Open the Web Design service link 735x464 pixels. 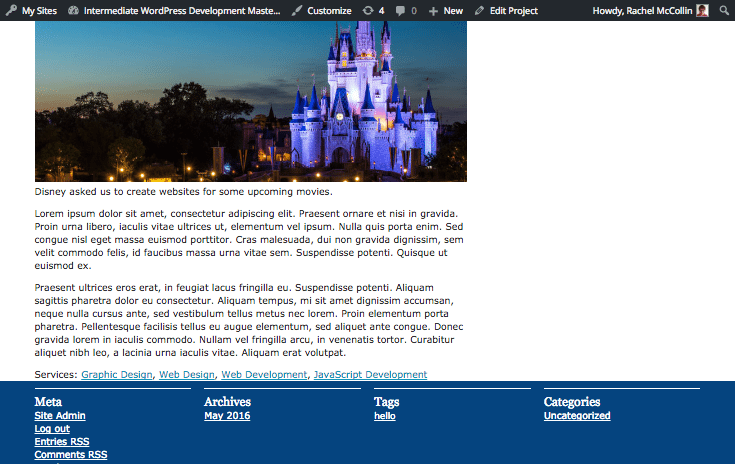[x=187, y=375]
